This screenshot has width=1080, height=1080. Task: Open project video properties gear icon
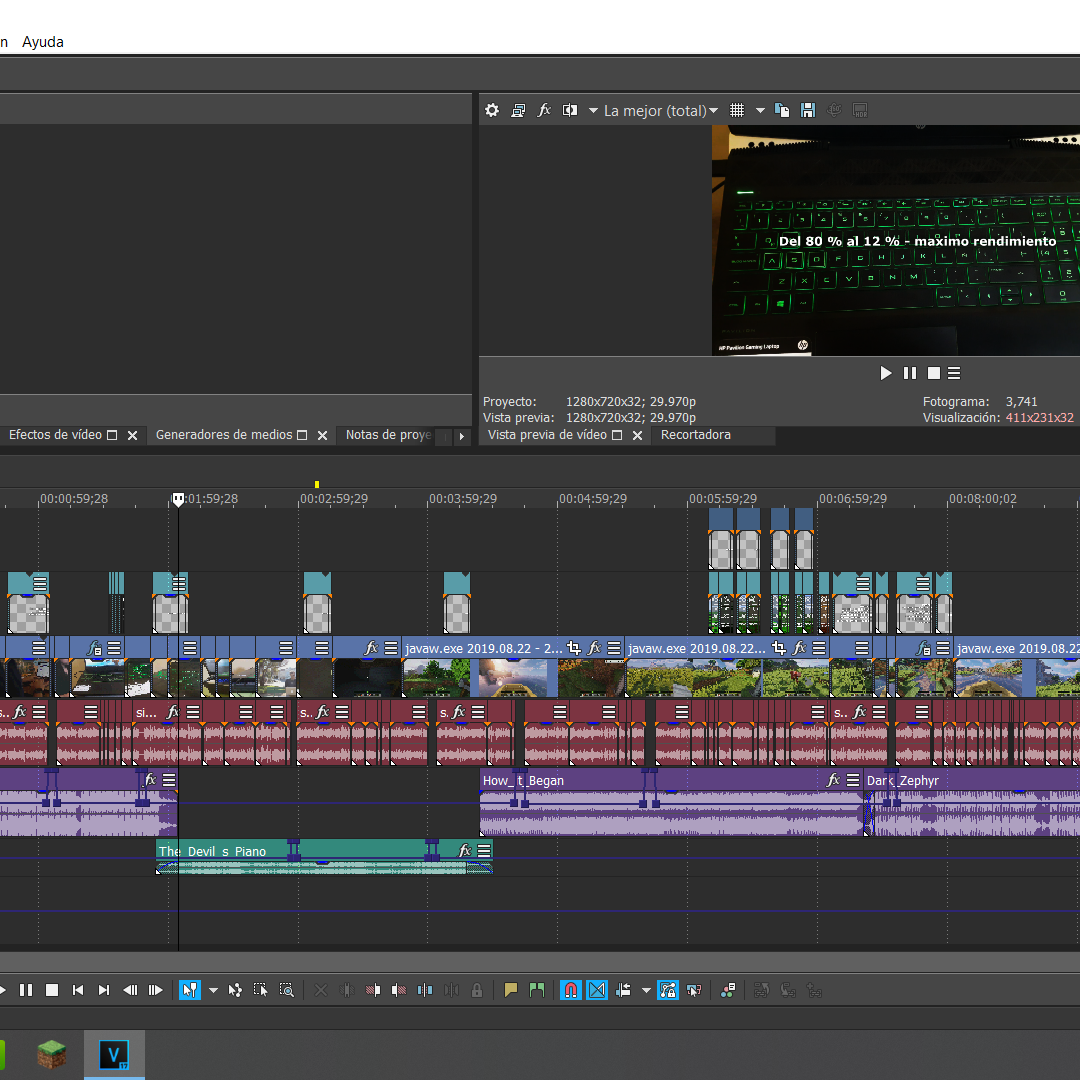(x=492, y=111)
